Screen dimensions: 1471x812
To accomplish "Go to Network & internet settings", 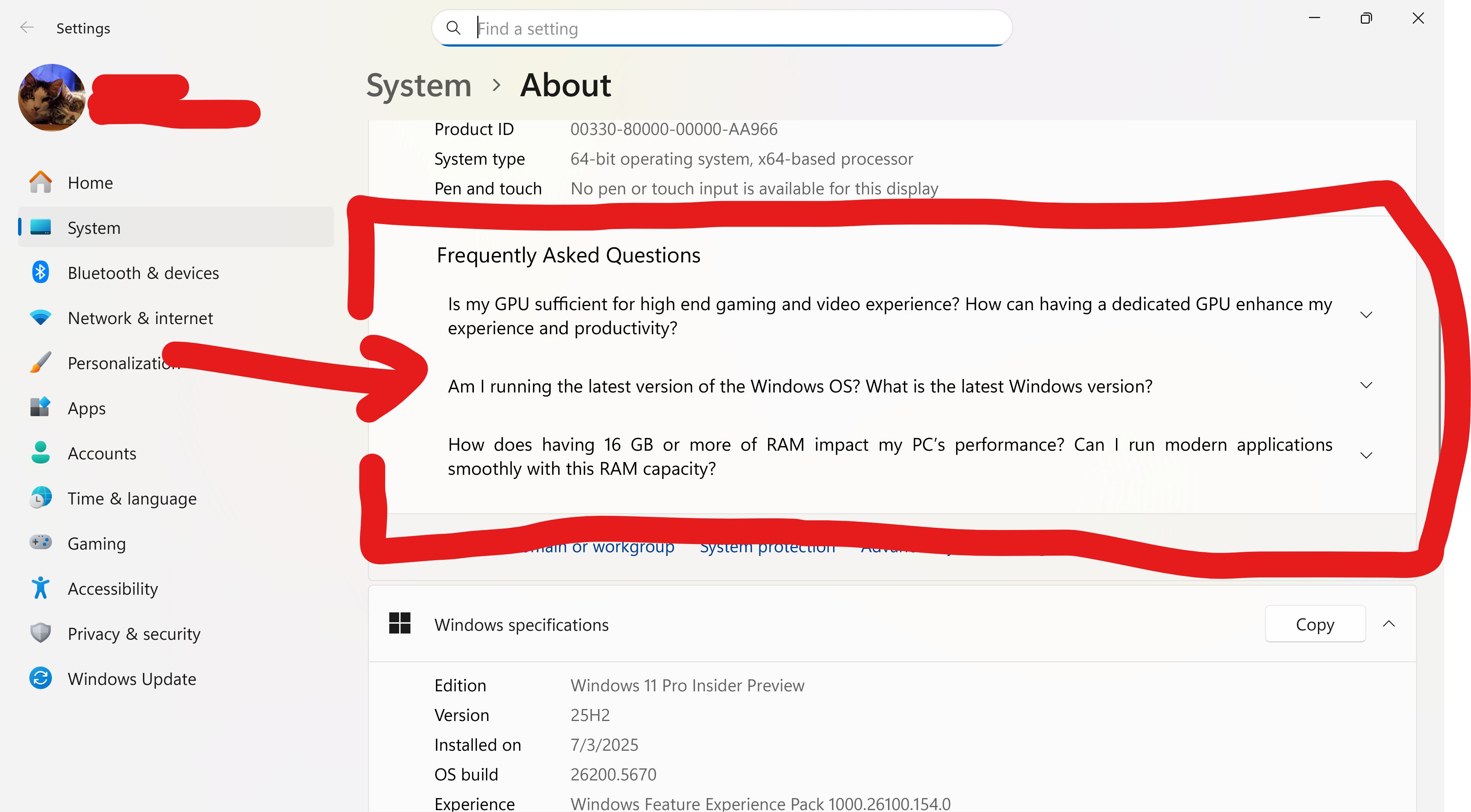I will click(176, 318).
